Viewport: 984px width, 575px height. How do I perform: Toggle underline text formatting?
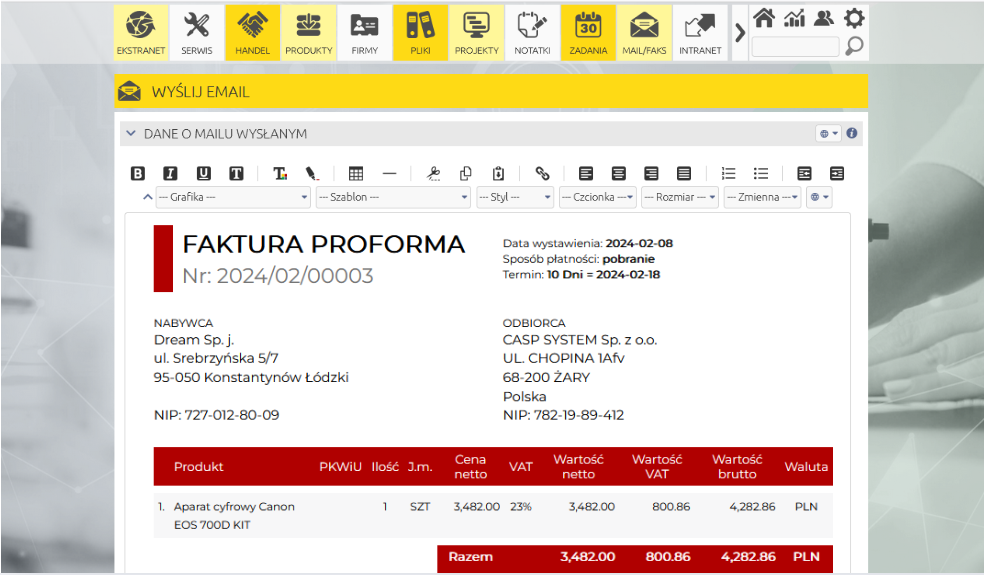[203, 173]
